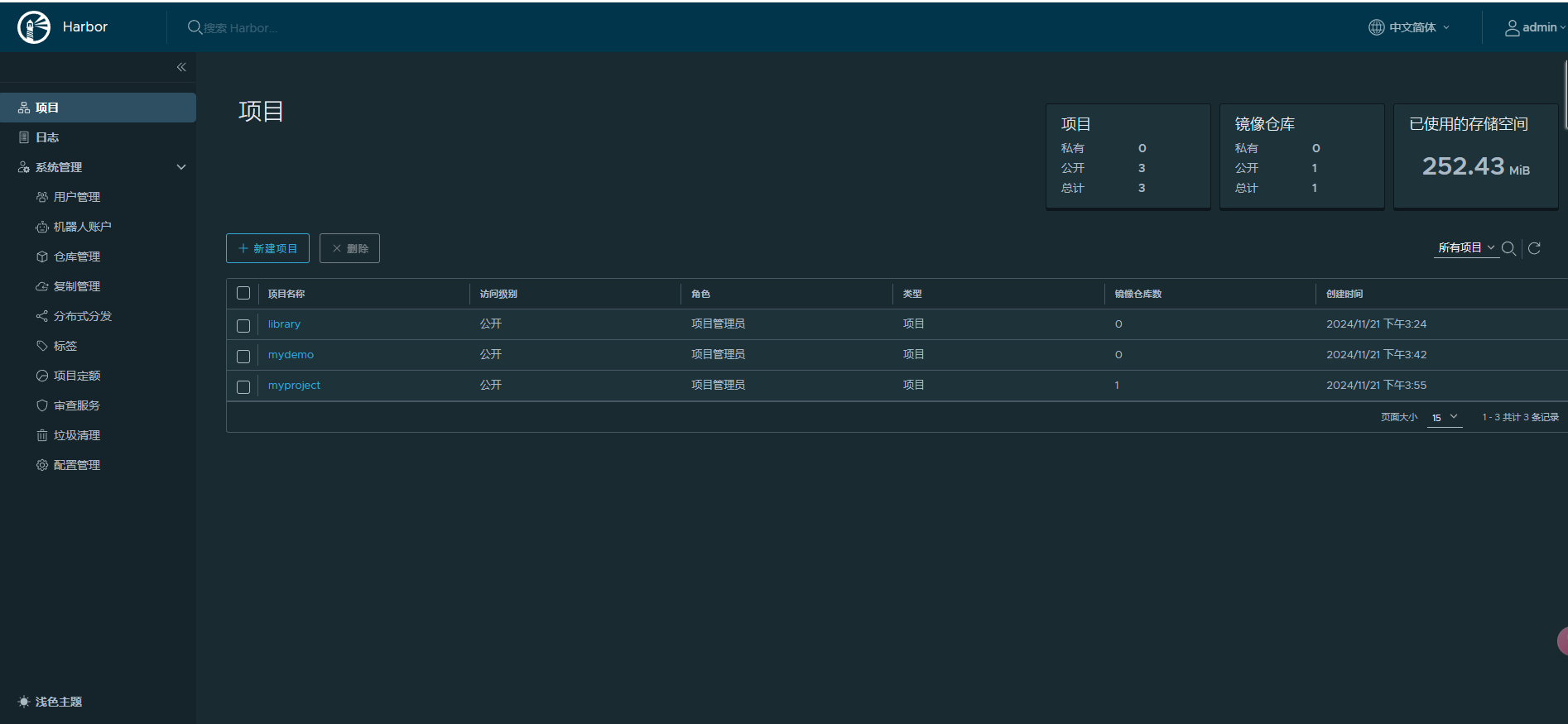Click the 系统管理 icon
The image size is (1568, 724).
click(x=24, y=167)
